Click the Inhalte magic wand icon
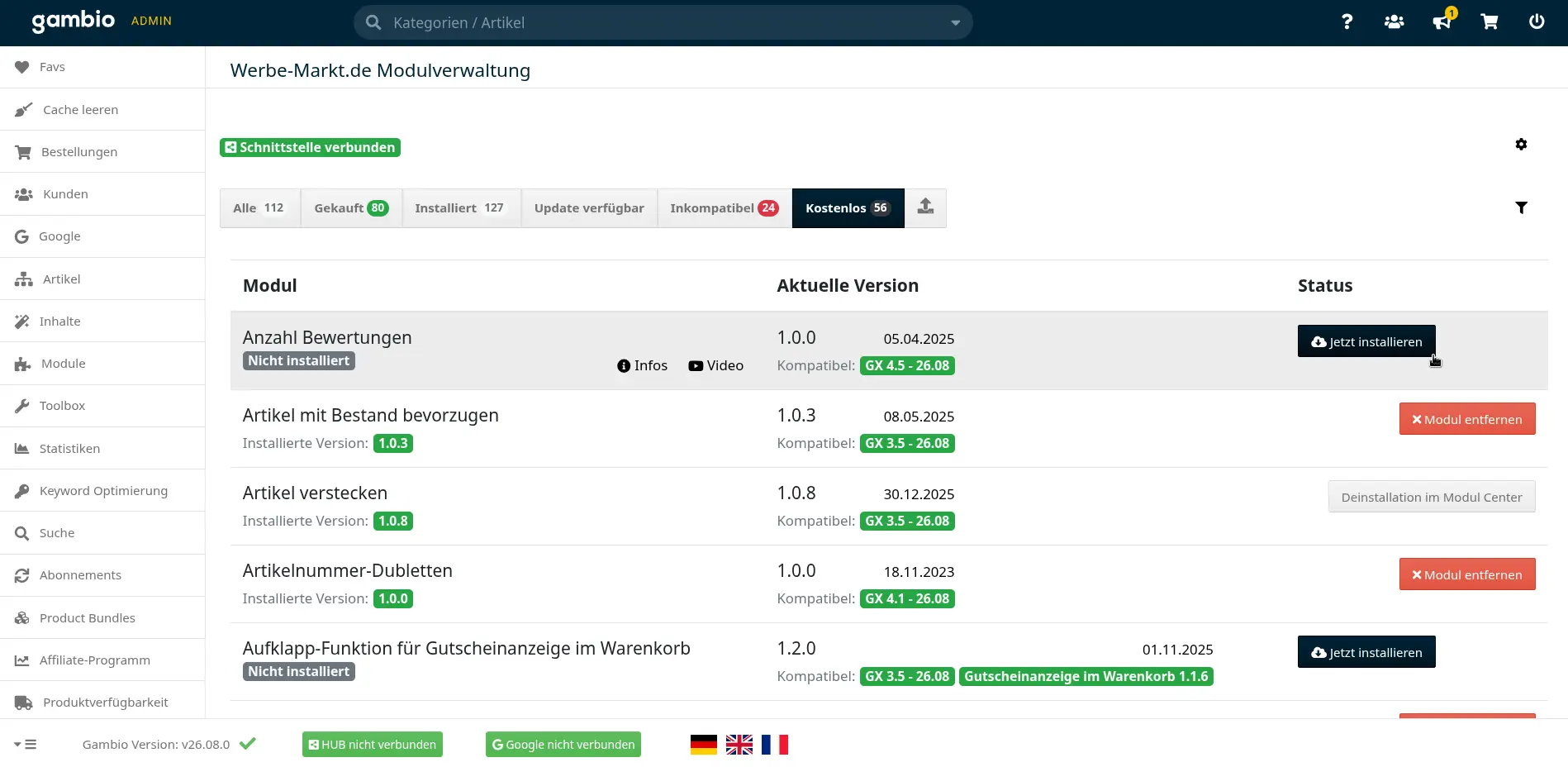1568x767 pixels. [x=22, y=322]
